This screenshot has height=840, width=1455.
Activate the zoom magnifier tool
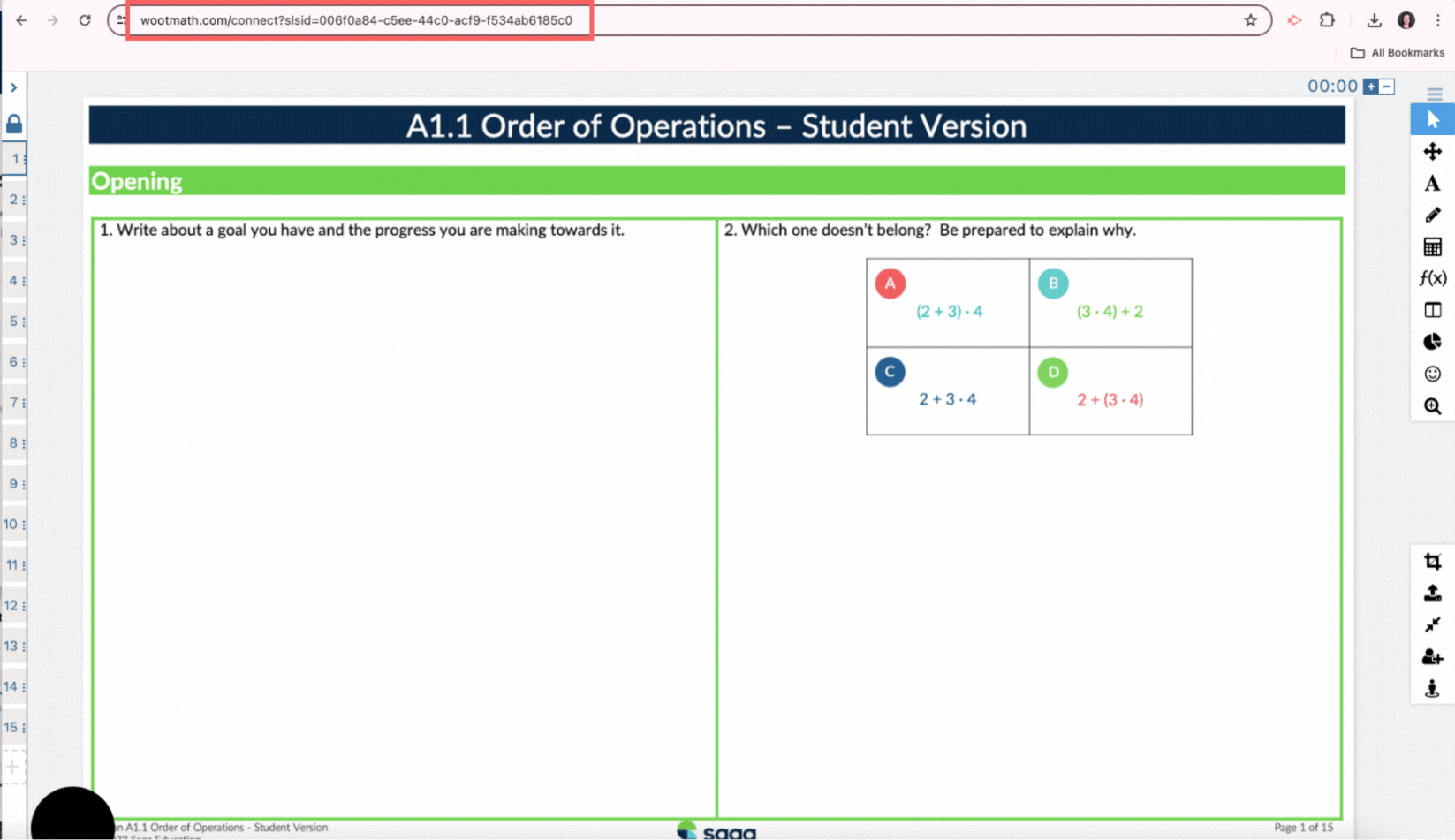point(1432,405)
